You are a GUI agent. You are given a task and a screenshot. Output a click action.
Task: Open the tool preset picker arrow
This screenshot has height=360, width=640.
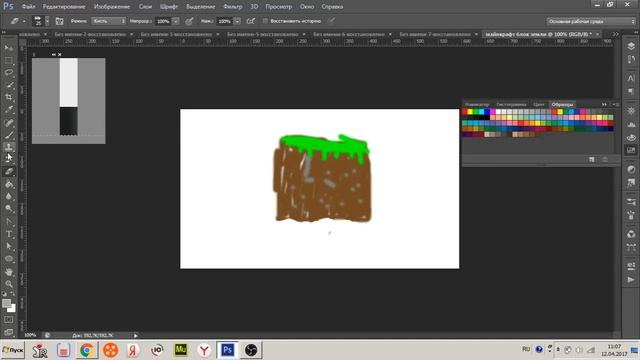pos(24,21)
